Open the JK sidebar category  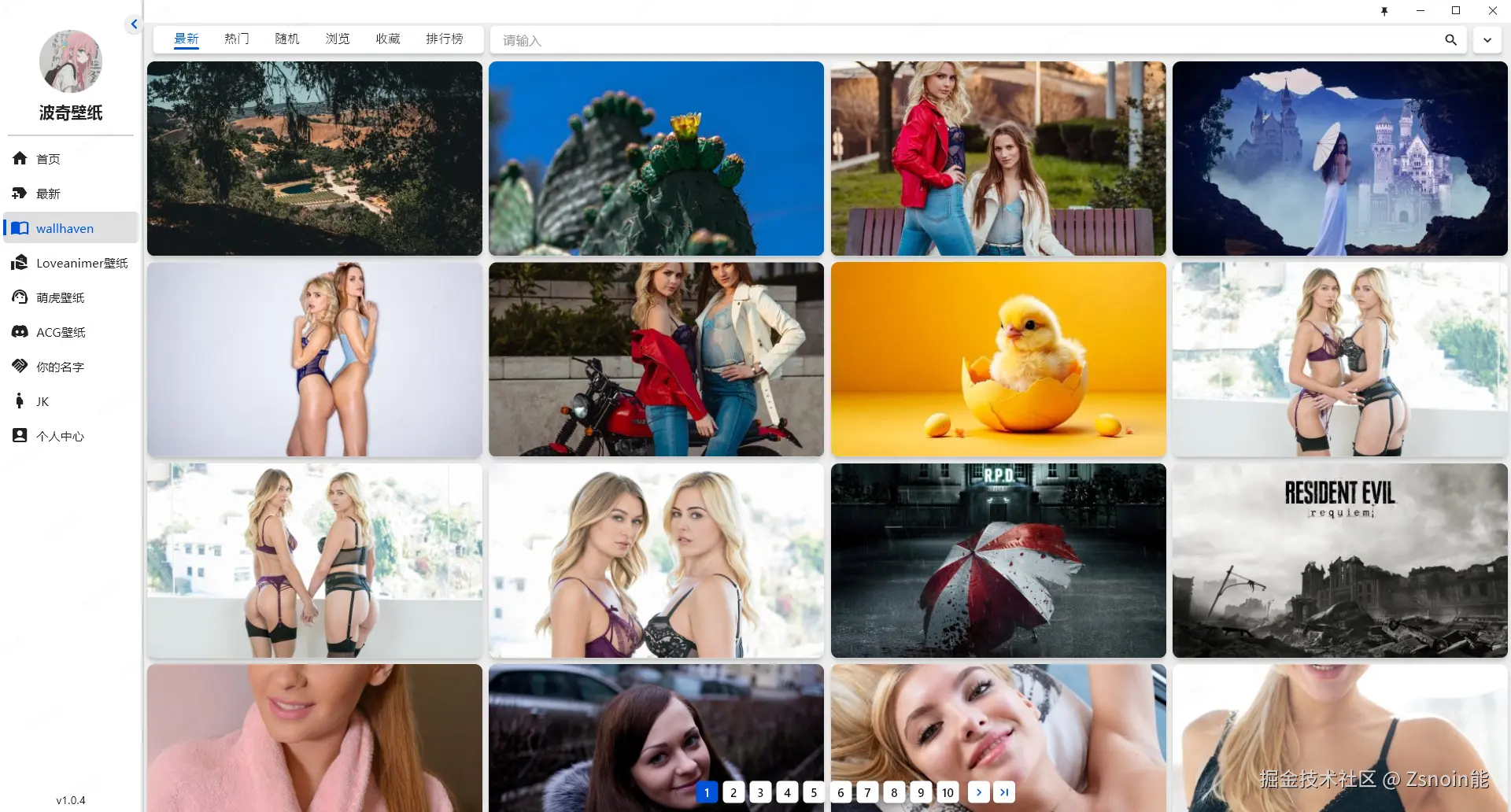71,401
